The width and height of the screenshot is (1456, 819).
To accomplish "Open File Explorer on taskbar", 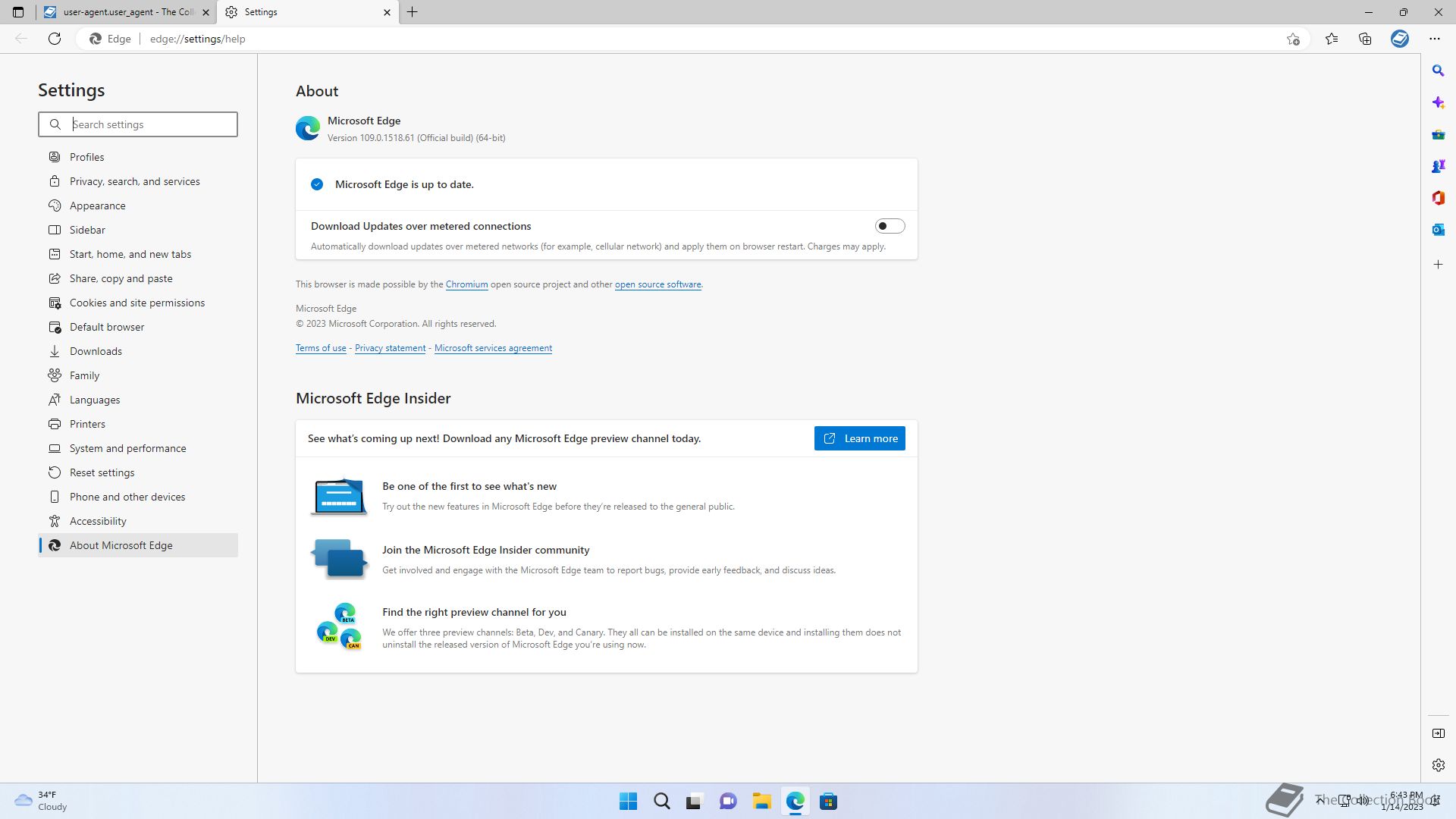I will tap(761, 802).
